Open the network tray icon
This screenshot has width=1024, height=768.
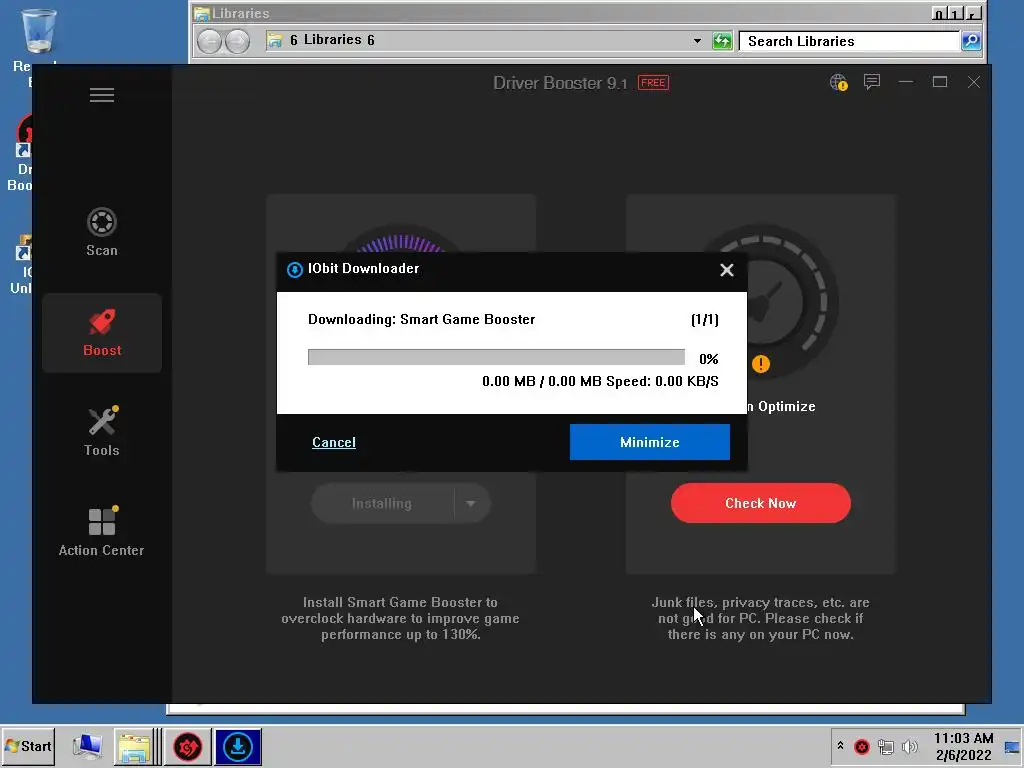click(886, 746)
